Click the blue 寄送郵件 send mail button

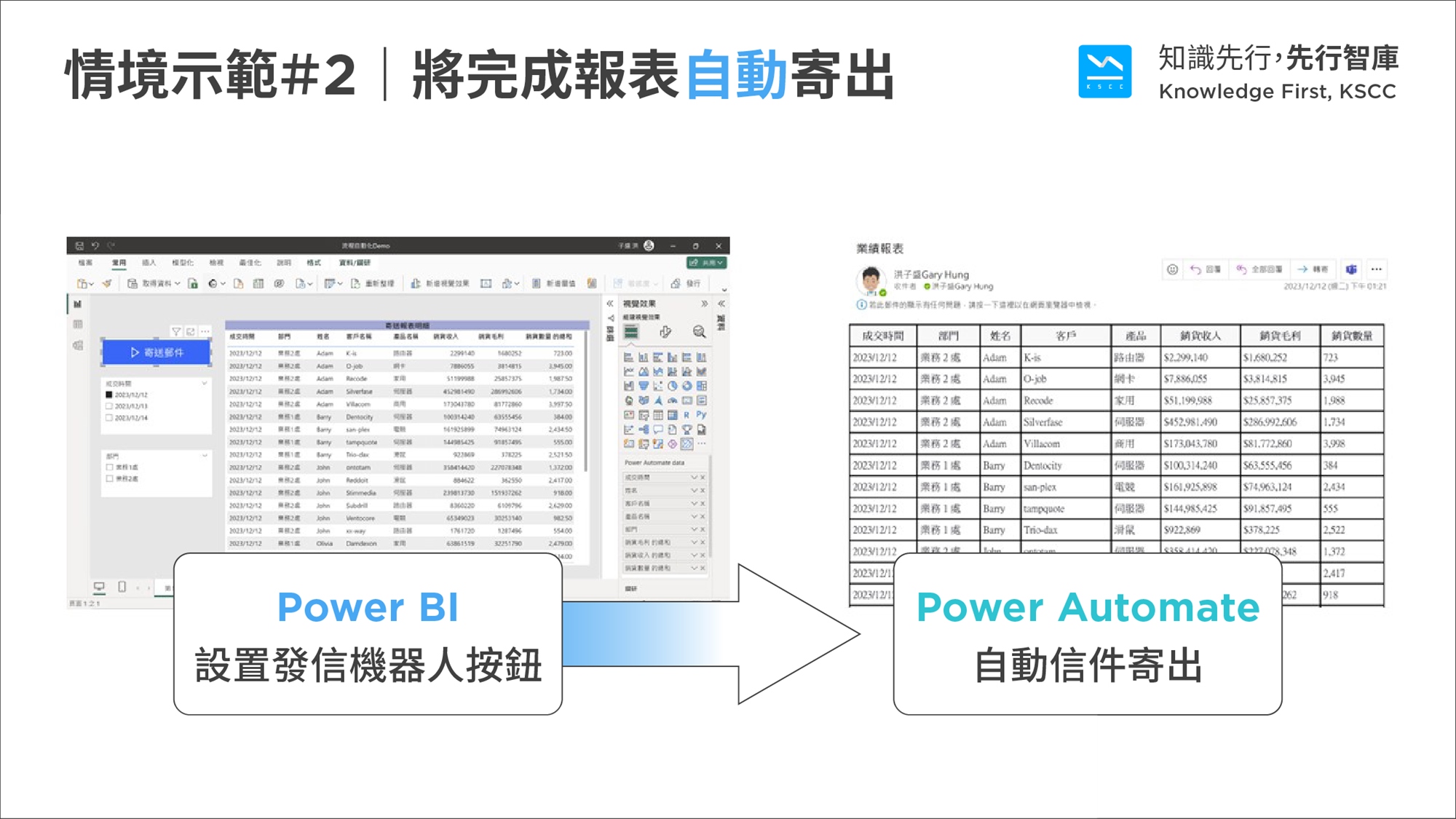click(157, 352)
